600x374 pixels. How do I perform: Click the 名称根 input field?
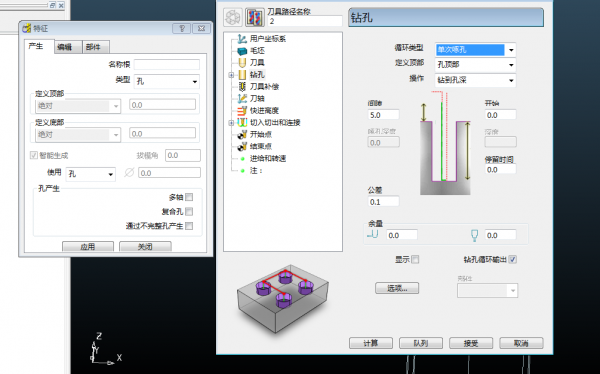166,64
